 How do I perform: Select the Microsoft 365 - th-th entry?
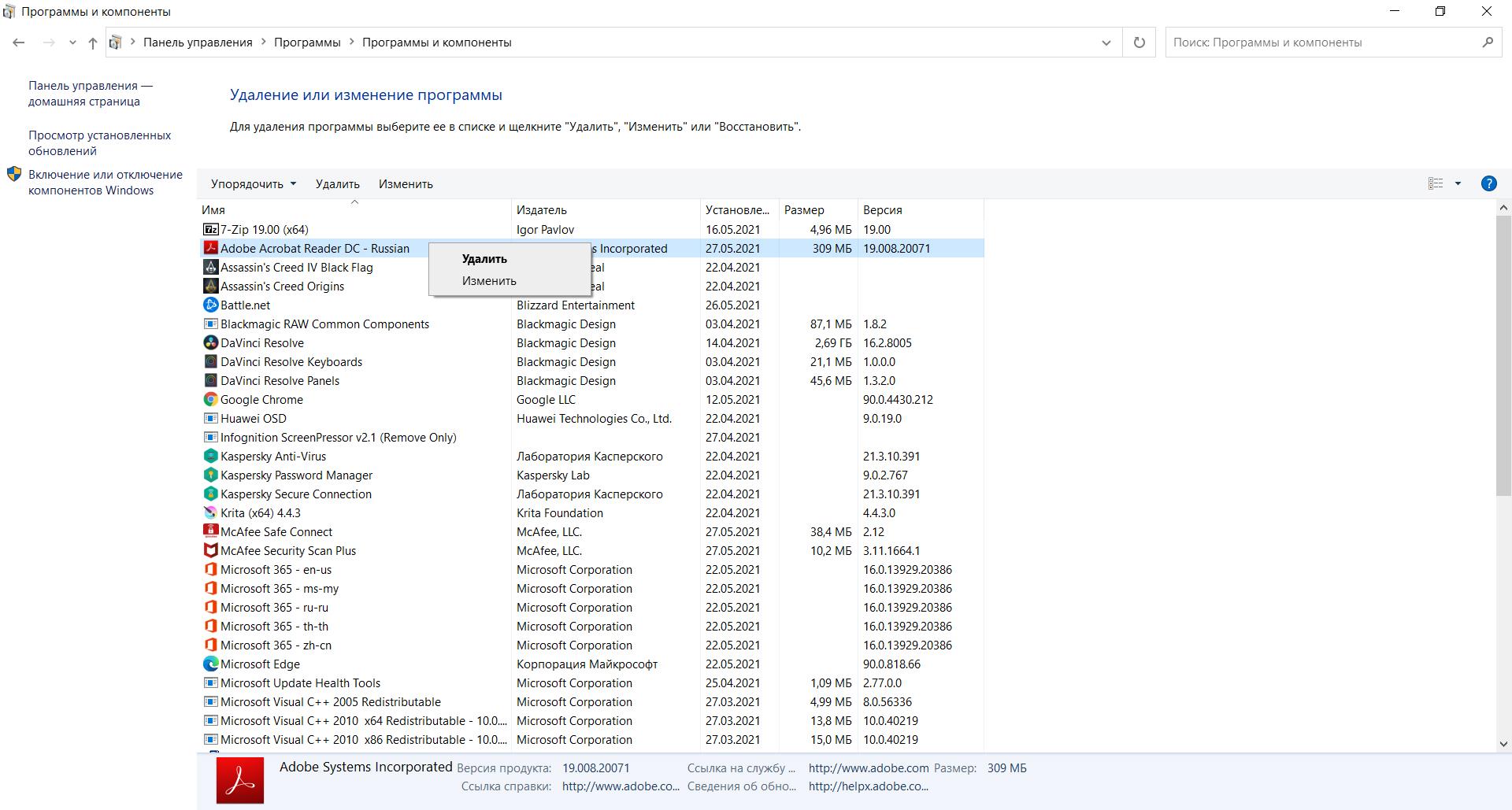coord(591,627)
